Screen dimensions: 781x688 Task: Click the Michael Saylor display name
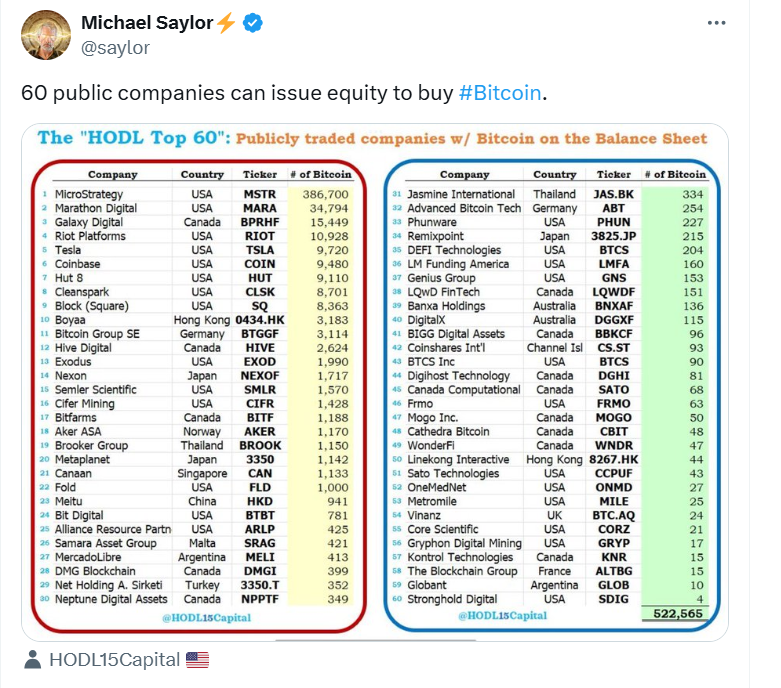147,23
